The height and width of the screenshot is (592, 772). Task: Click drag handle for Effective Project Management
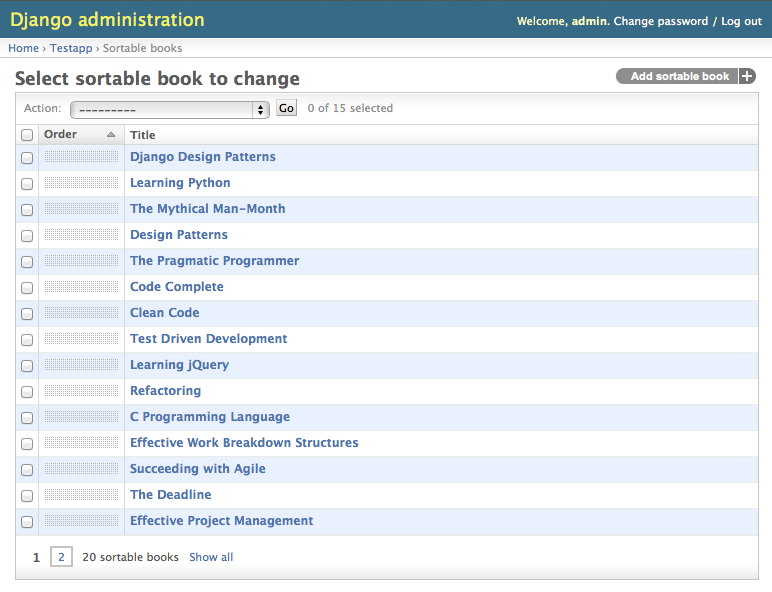coord(81,521)
